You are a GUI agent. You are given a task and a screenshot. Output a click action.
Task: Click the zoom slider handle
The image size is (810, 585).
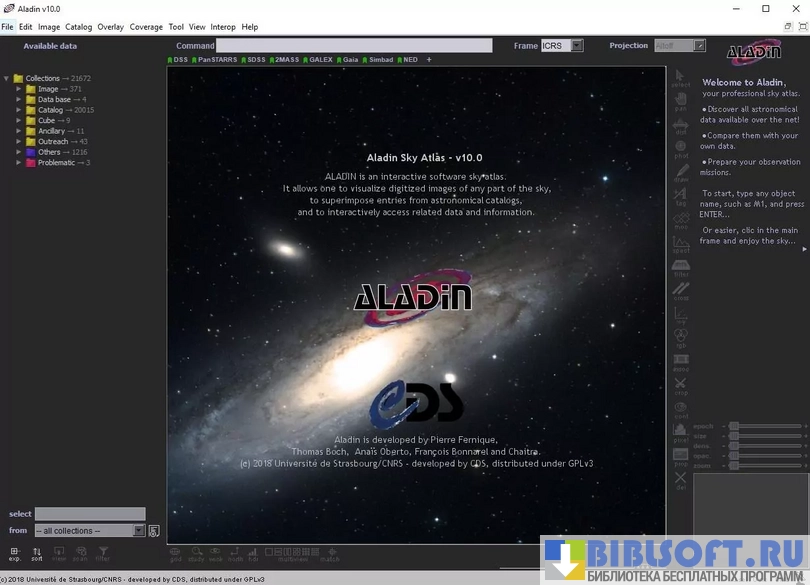pos(733,466)
